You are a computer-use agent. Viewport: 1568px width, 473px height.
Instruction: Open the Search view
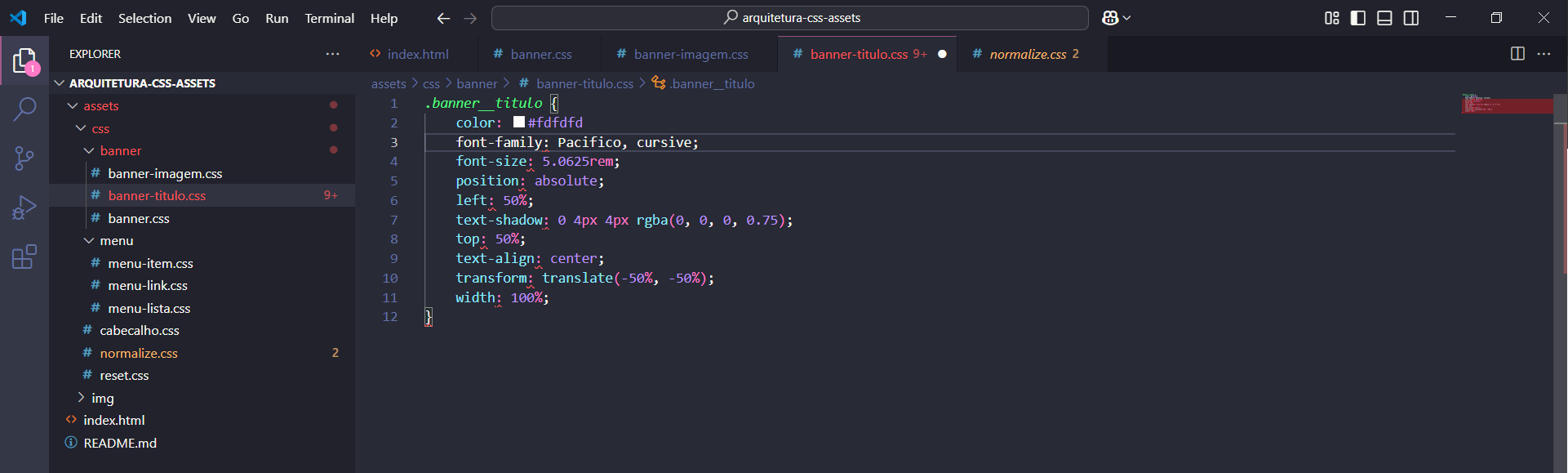(x=24, y=109)
